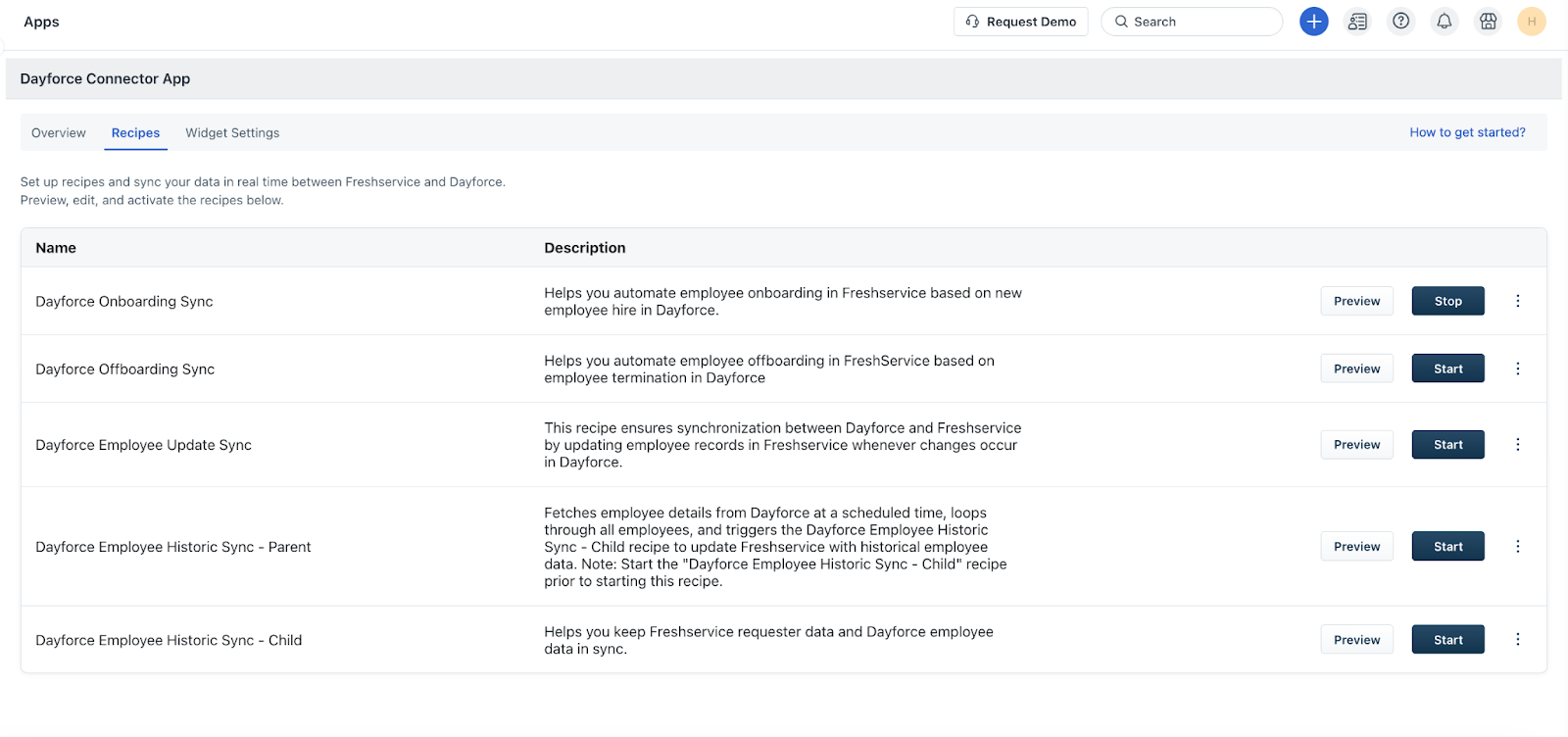Screen dimensions: 1568x737
Task: Click the Description column header
Action: click(x=585, y=248)
